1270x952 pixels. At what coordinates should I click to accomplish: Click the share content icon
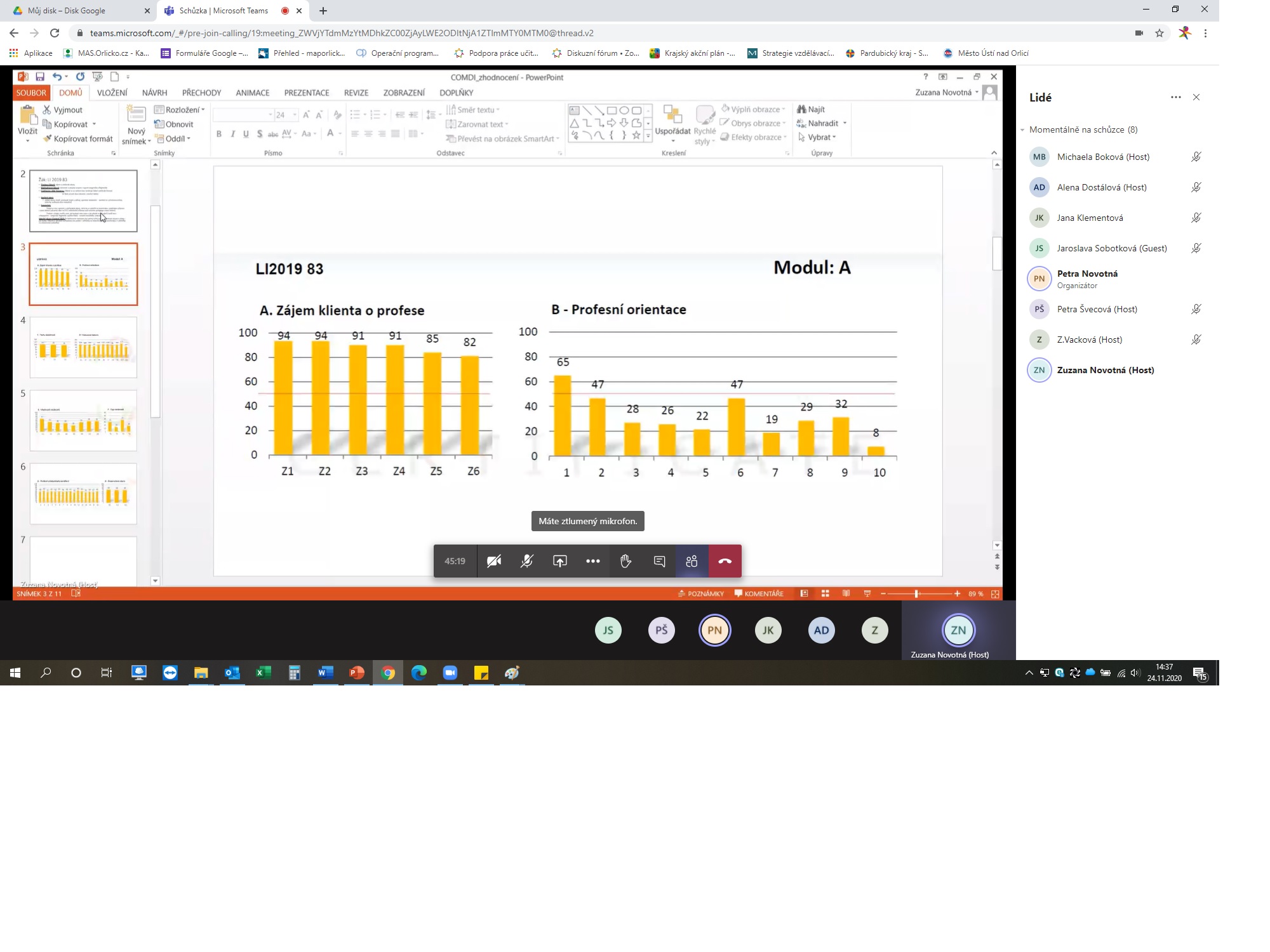point(559,561)
